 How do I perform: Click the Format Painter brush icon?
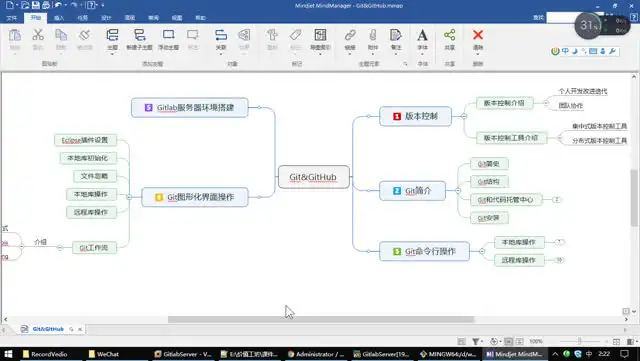[x=84, y=35]
